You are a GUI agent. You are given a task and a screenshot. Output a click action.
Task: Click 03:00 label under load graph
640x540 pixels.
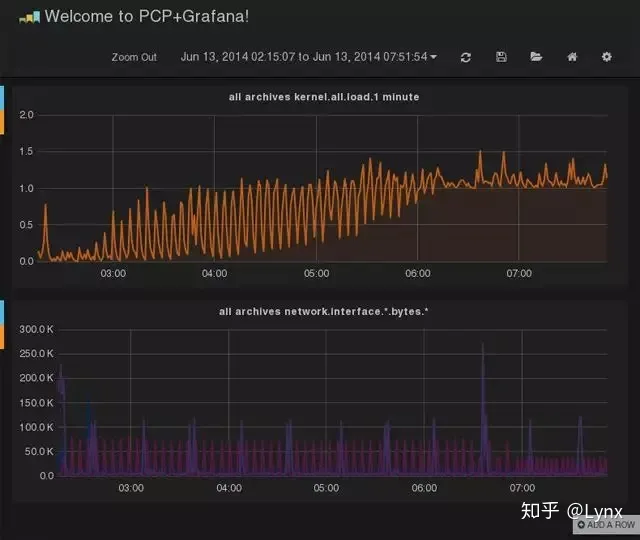click(113, 273)
